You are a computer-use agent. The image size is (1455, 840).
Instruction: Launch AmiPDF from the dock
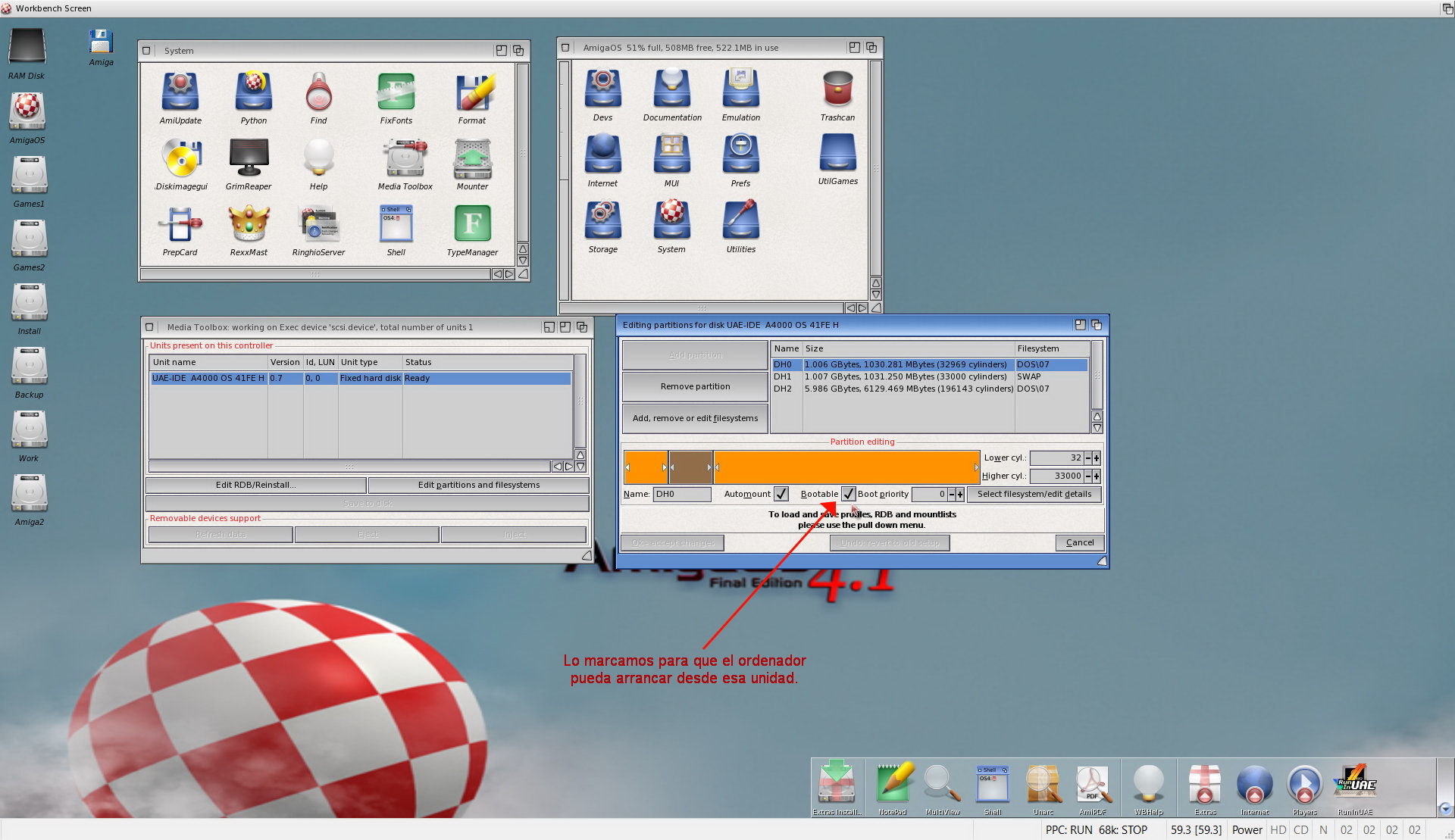tap(1093, 785)
